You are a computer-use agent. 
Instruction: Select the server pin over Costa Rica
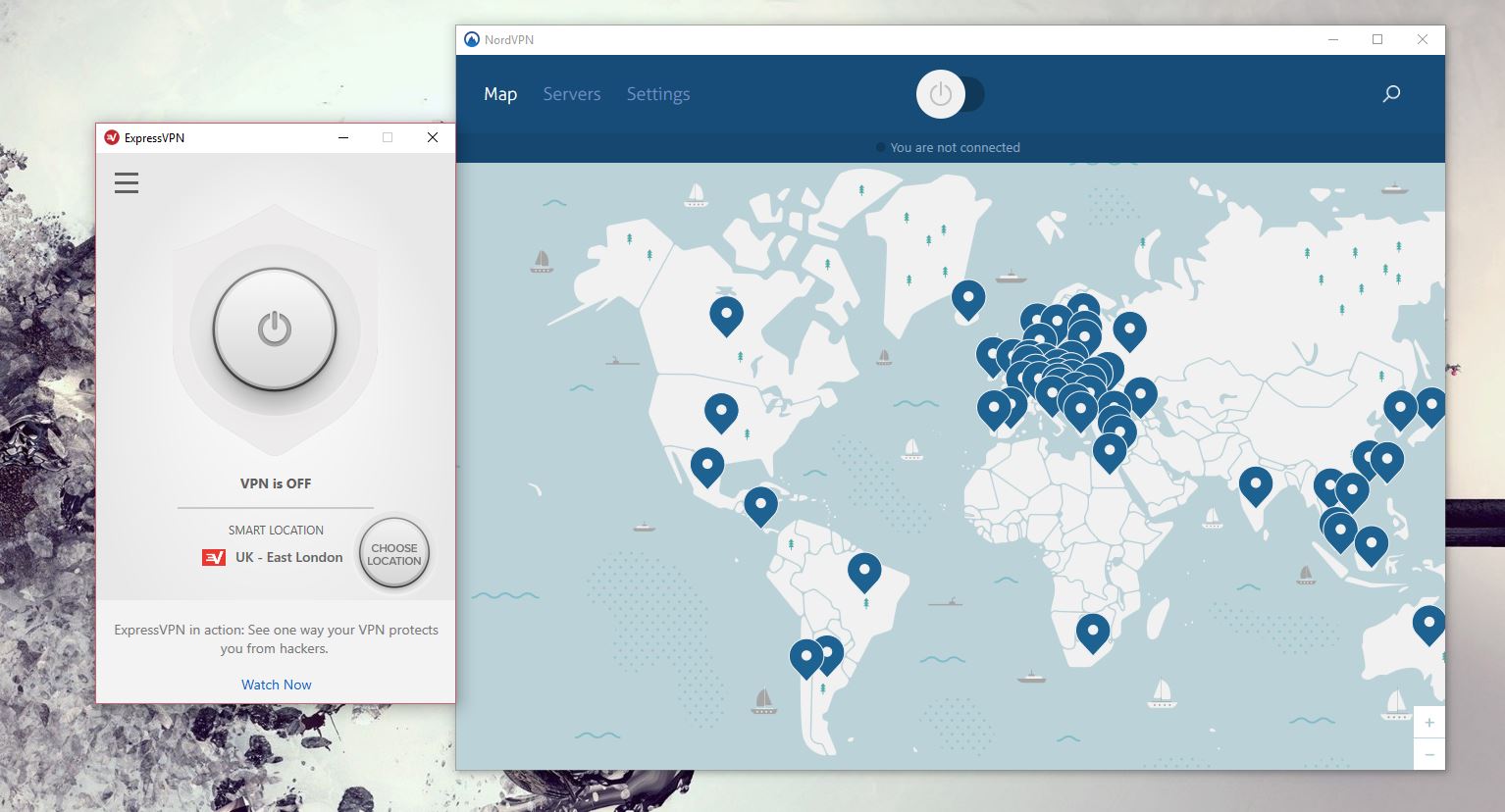[x=760, y=505]
